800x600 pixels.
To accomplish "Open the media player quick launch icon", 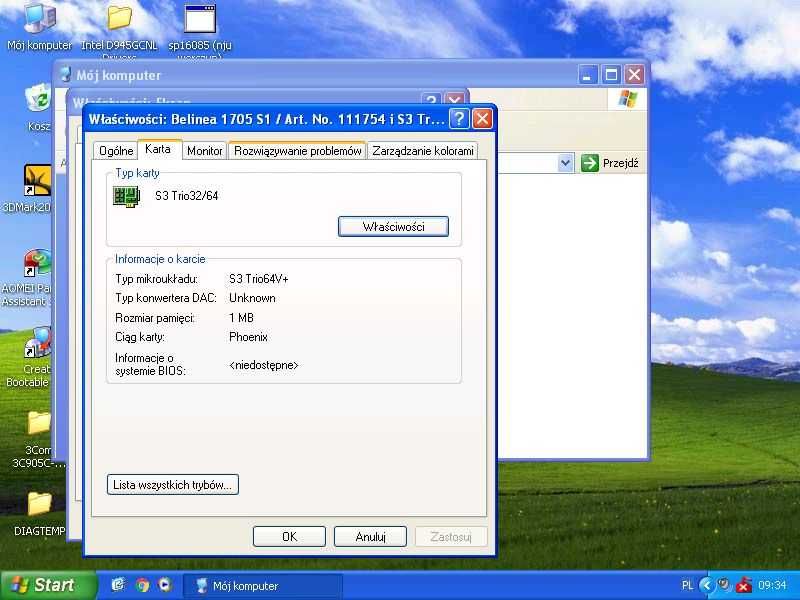I will click(165, 585).
